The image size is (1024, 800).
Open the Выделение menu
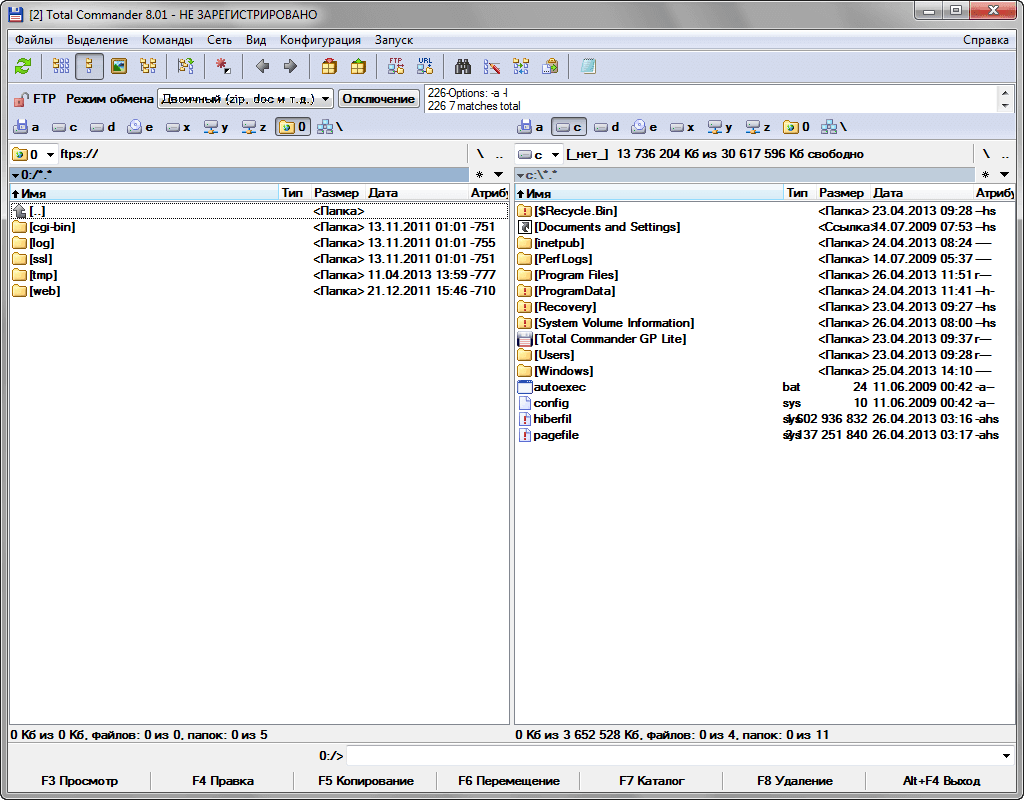(97, 40)
